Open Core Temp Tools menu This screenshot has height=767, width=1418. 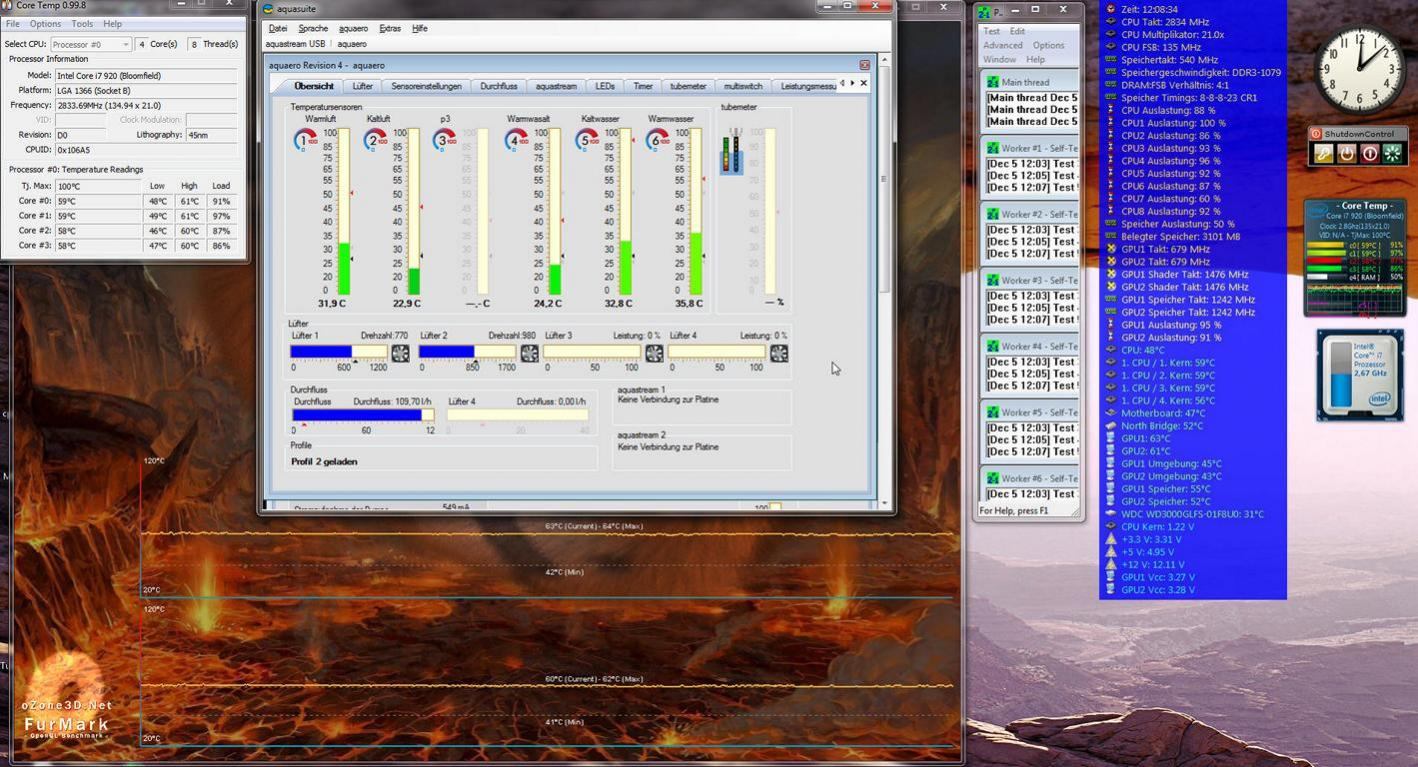coord(83,24)
